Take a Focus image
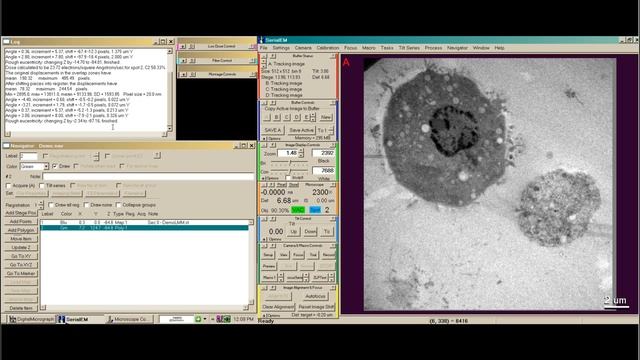This screenshot has width=640, height=360. click(298, 255)
